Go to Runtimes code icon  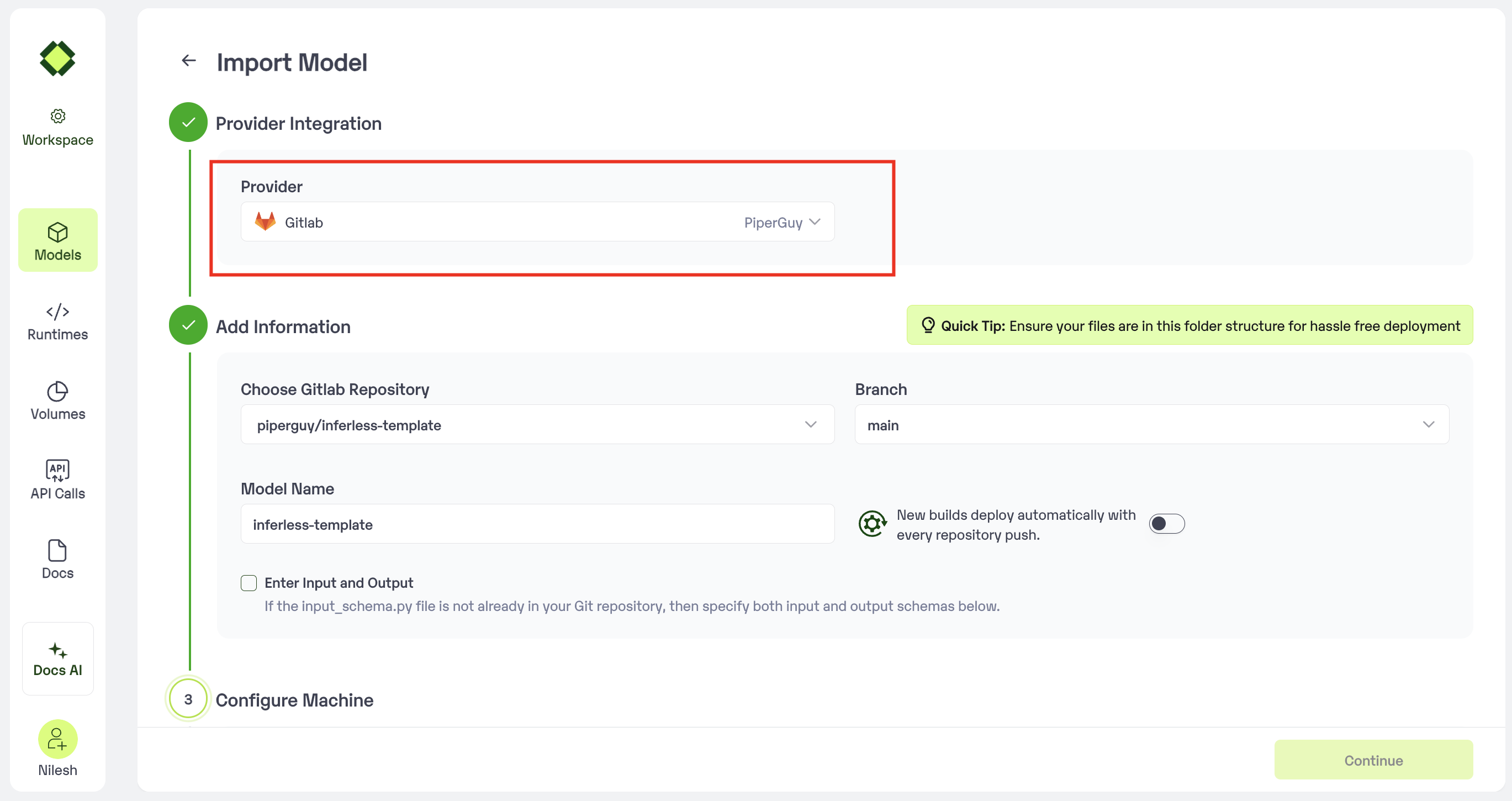pos(57,311)
